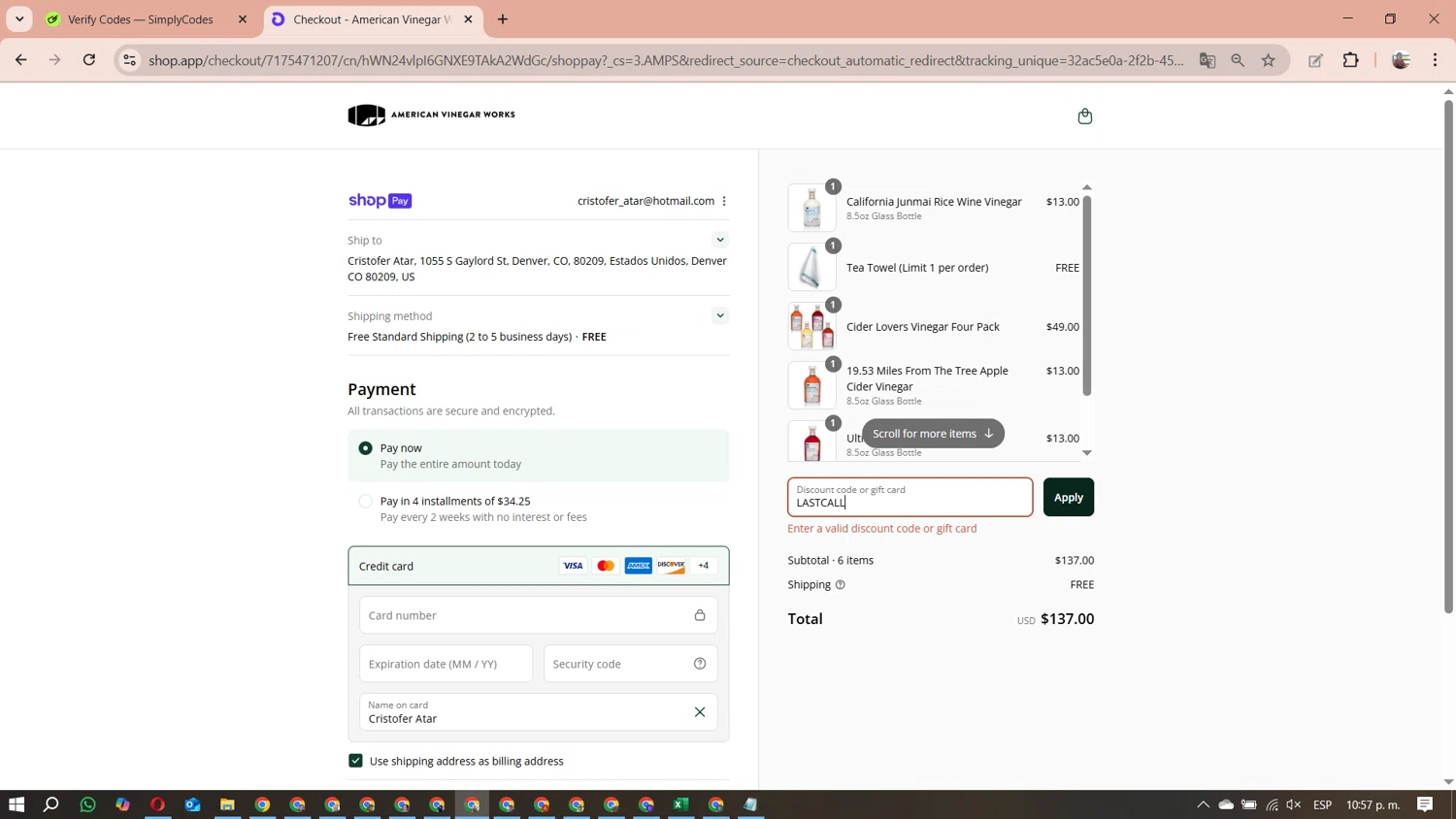Open the Chrome three-dot menu

tap(1436, 60)
